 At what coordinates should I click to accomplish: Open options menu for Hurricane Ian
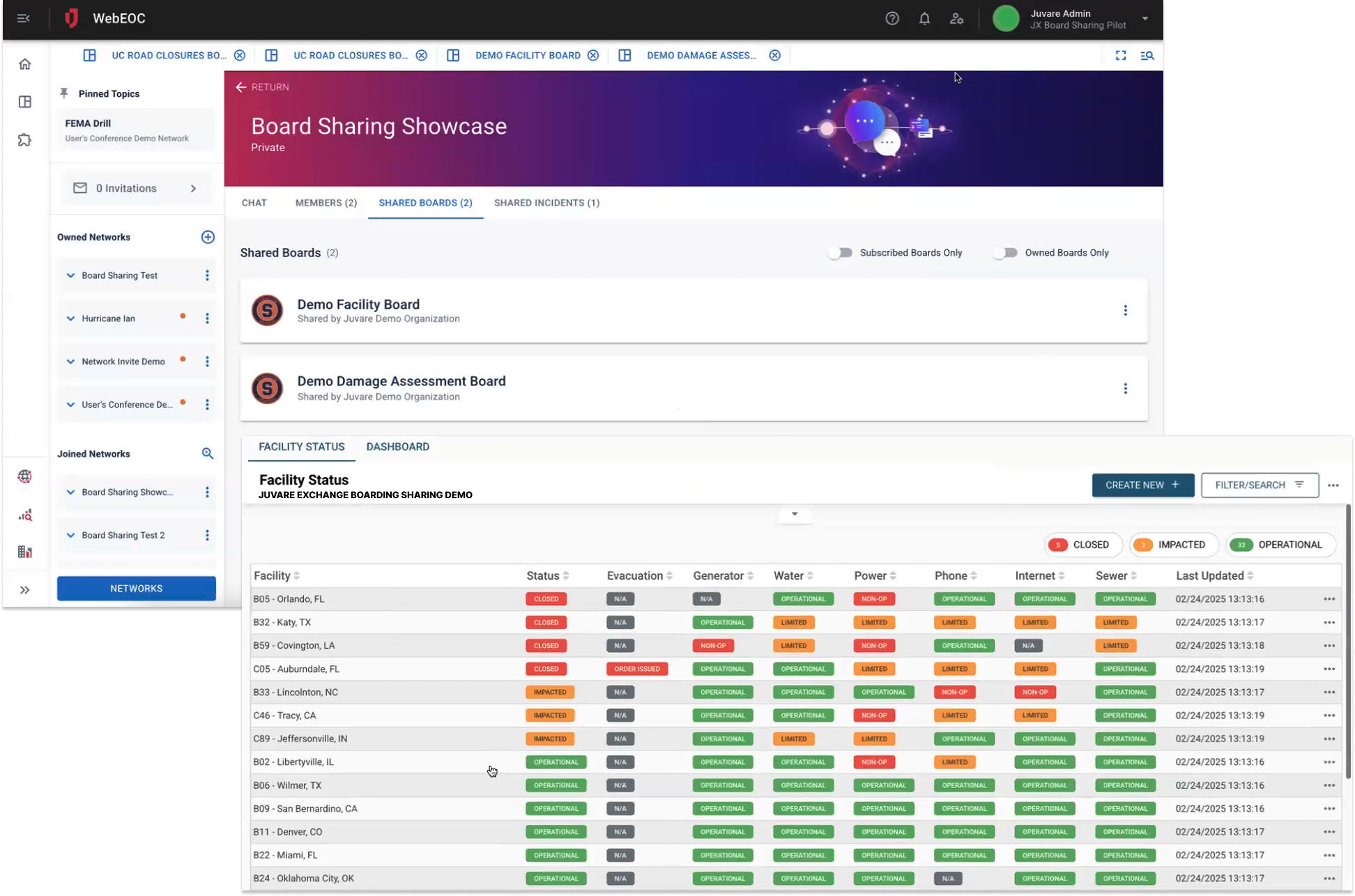click(x=207, y=318)
